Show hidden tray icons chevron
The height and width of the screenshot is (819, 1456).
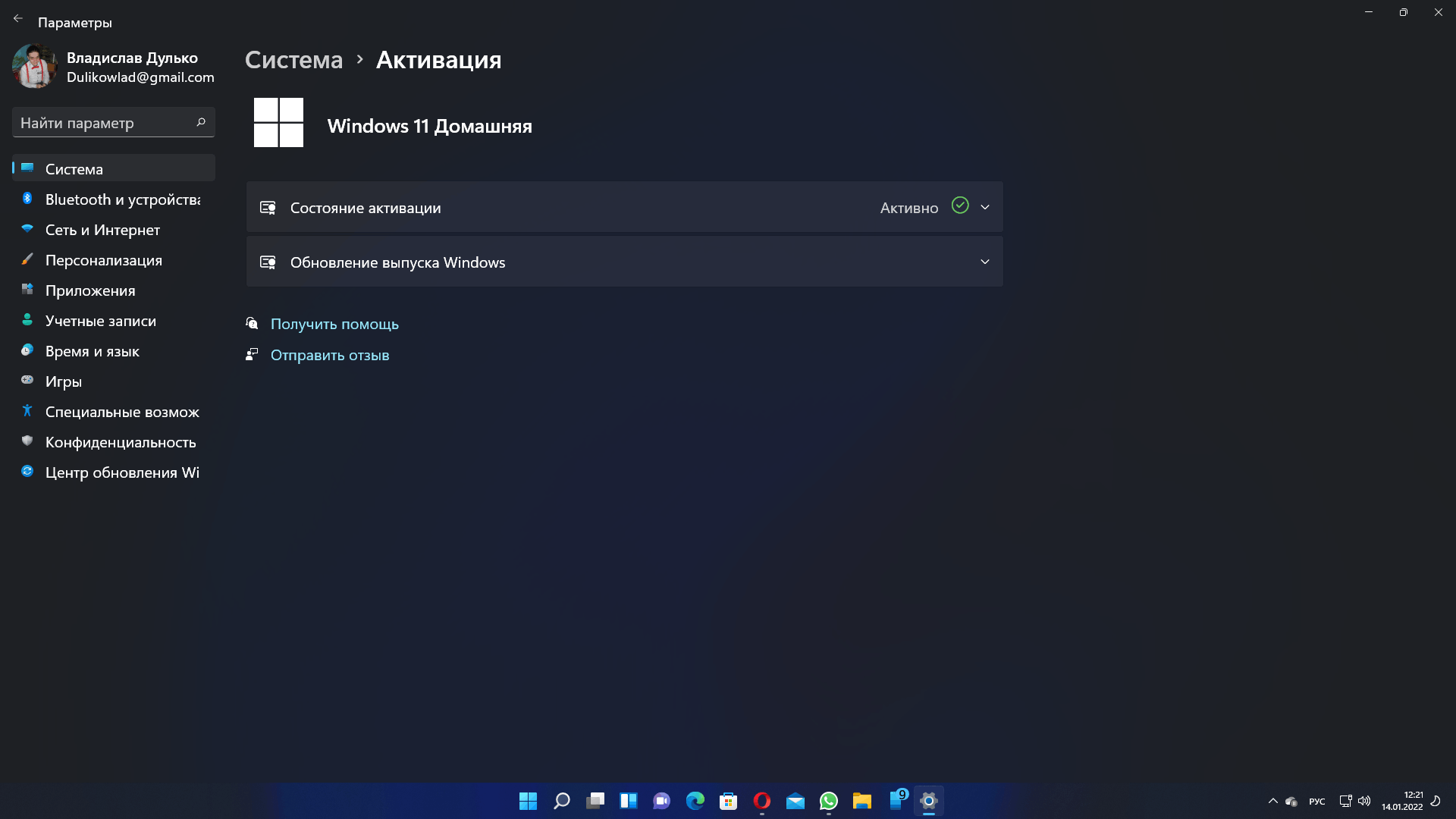coord(1272,801)
